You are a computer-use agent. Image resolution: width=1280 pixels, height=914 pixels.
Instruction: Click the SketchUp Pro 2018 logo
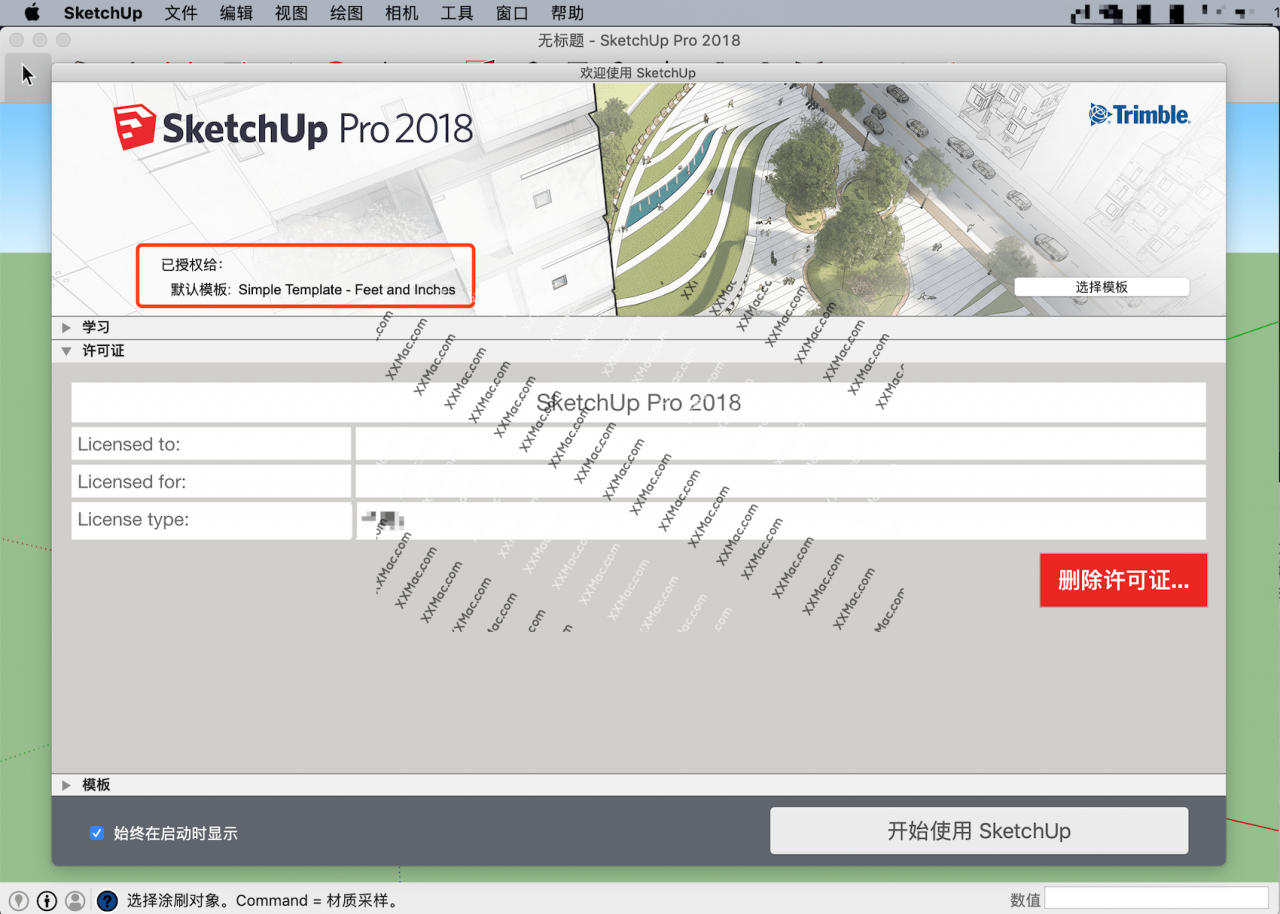(x=293, y=128)
